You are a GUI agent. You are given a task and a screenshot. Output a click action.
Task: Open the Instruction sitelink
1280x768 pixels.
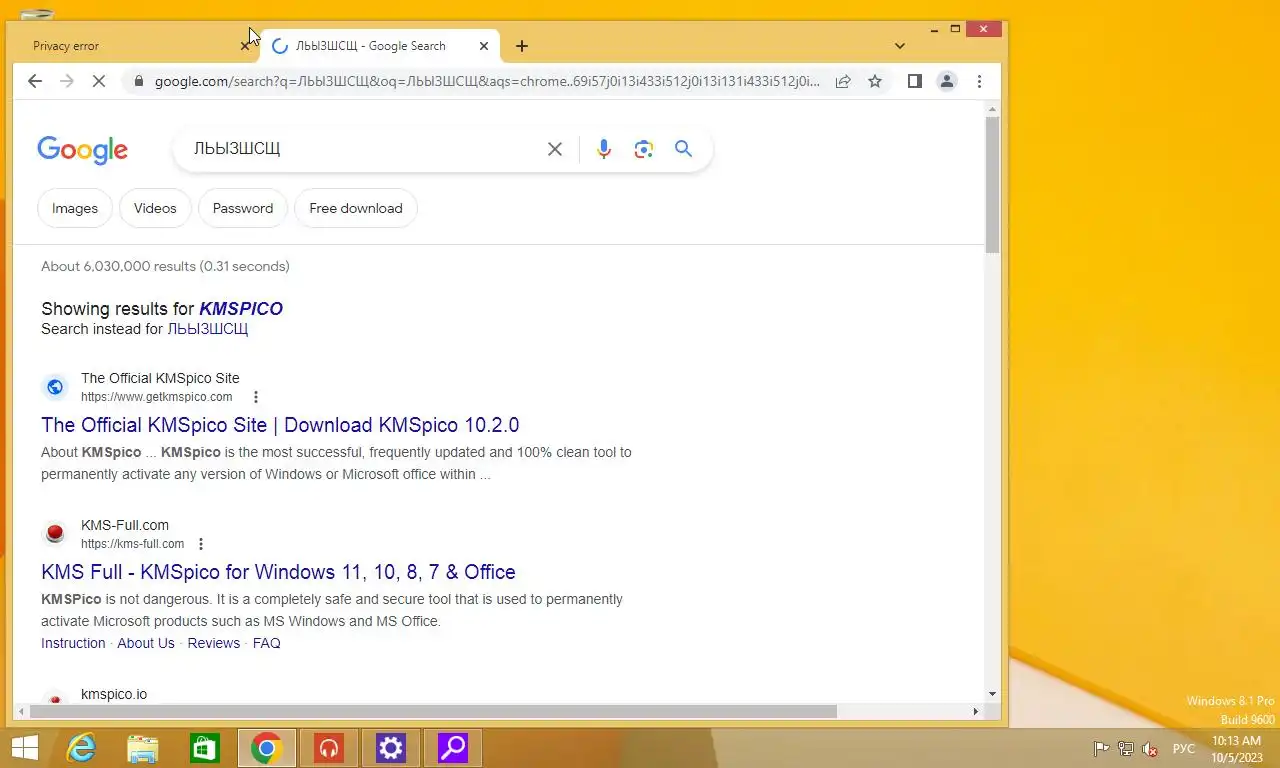coord(73,643)
